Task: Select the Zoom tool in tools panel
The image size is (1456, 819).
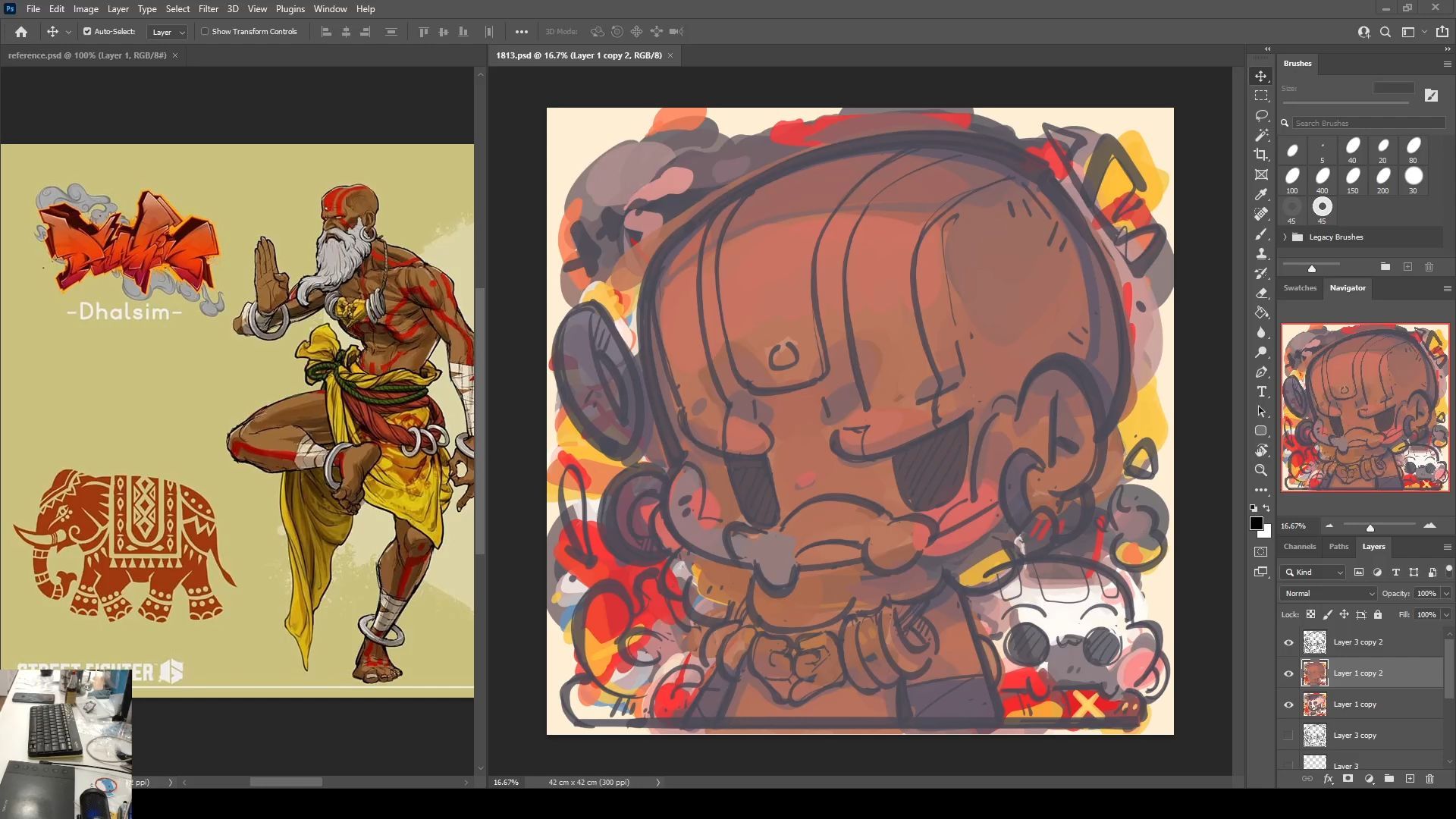Action: [x=1261, y=470]
